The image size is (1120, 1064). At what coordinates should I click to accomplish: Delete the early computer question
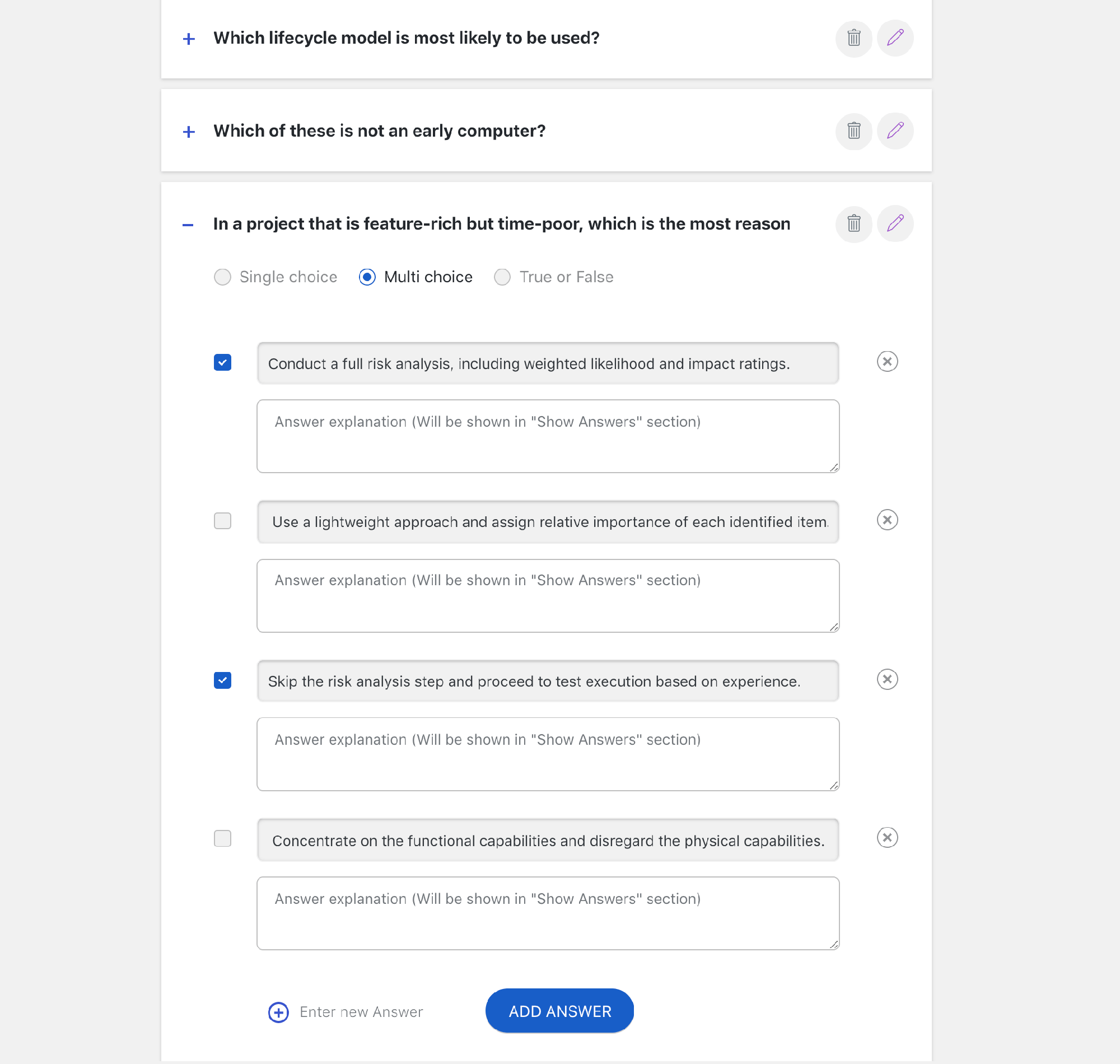(853, 131)
